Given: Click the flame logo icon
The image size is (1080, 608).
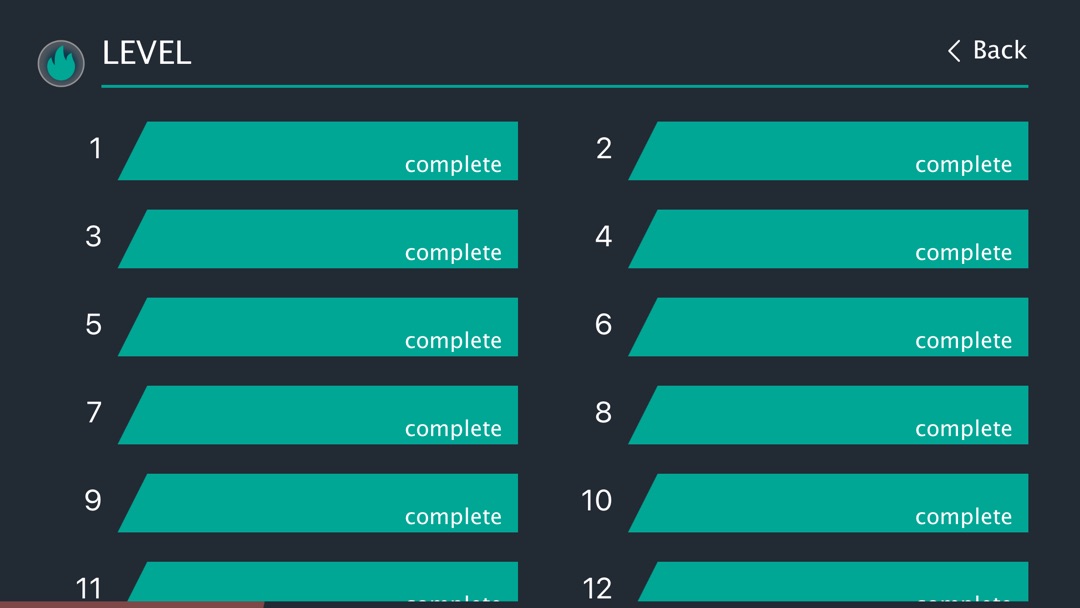Looking at the screenshot, I should pos(61,64).
